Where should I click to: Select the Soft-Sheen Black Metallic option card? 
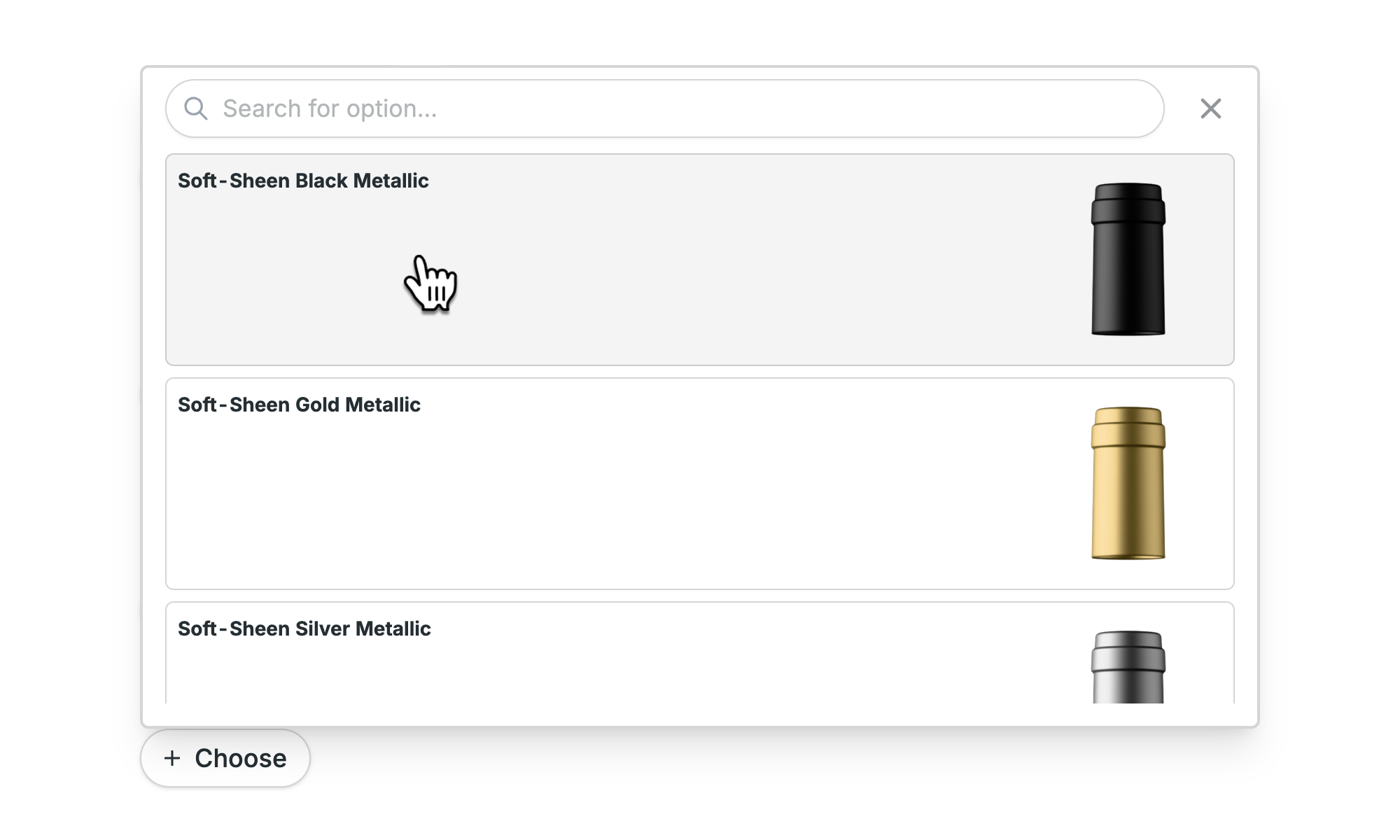pos(700,260)
